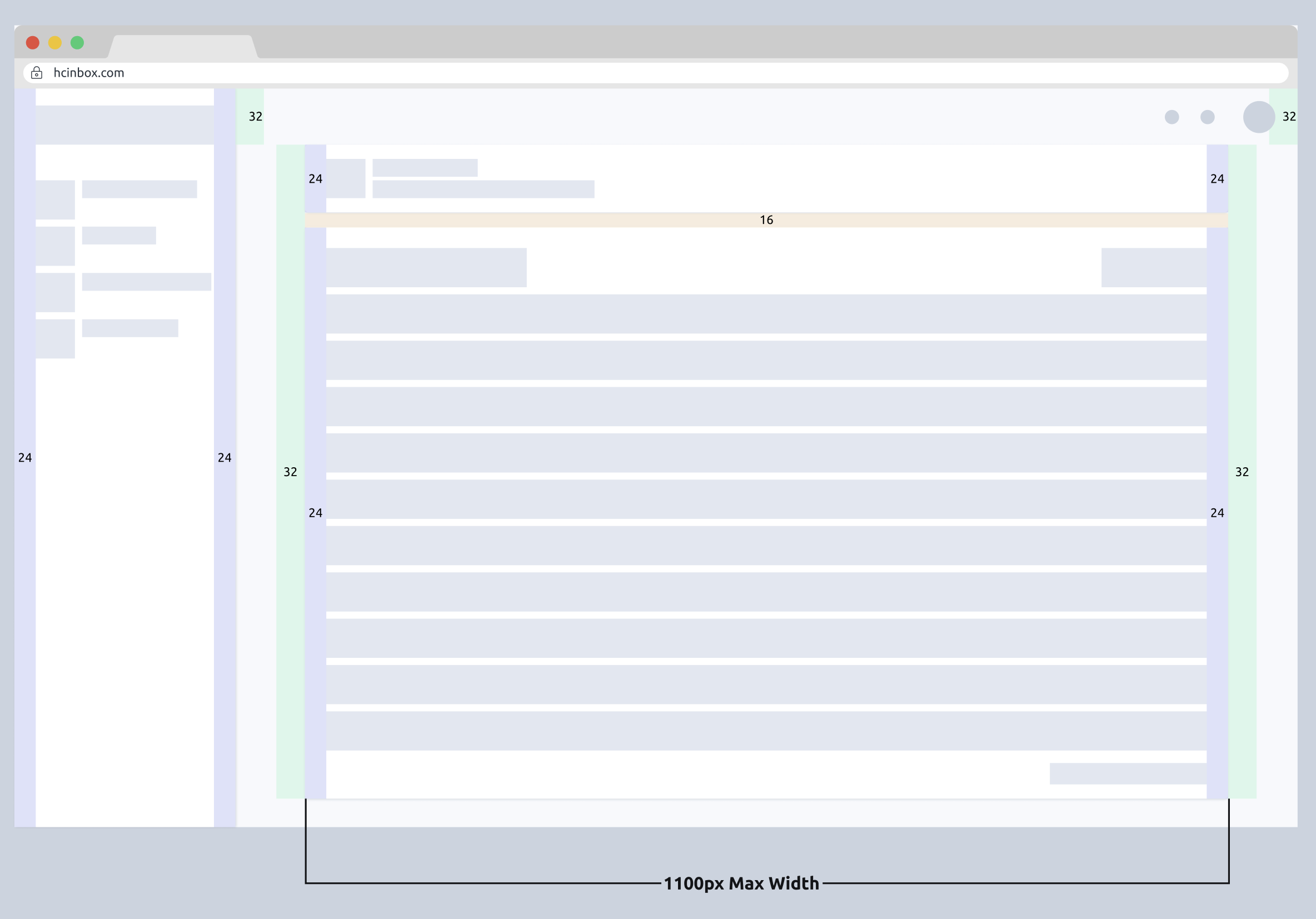Viewport: 1316px width, 919px height.
Task: Click the fourth sidebar square icon placeholder
Action: [x=55, y=338]
